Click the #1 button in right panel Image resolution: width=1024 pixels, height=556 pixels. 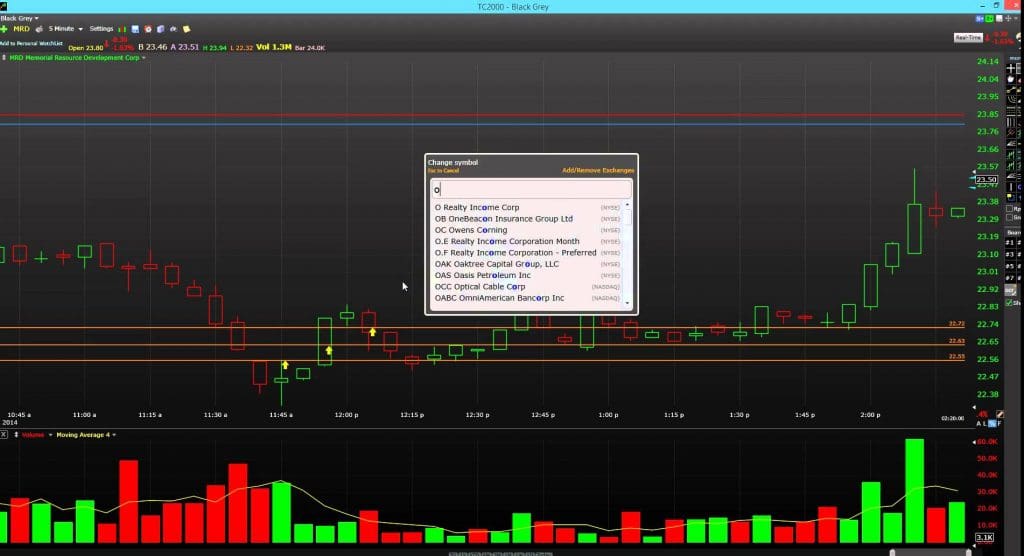1010,243
